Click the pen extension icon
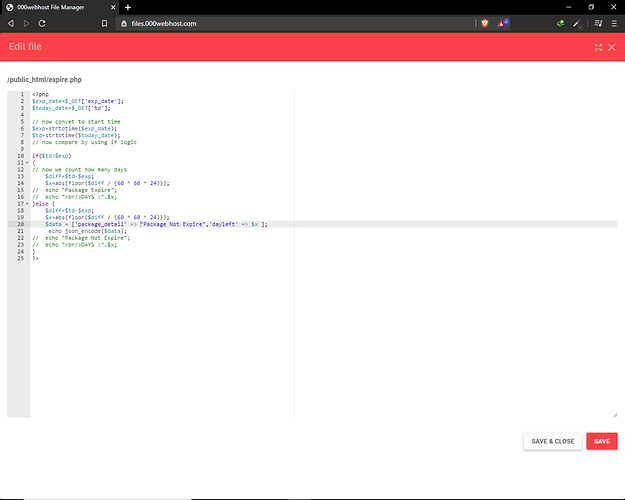The height and width of the screenshot is (500, 625). coord(577,24)
